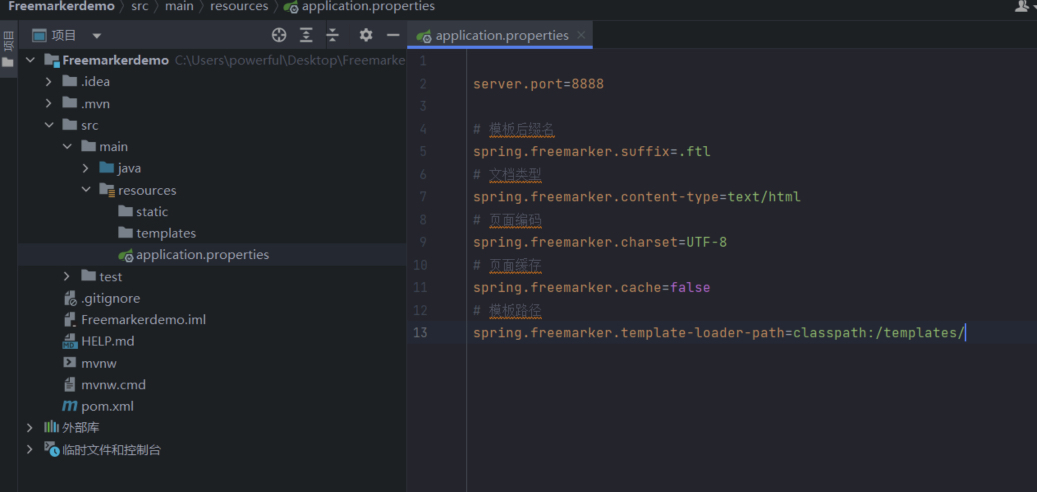Click line number 13 in the gutter
Screen dimensions: 1037x492
coord(420,333)
